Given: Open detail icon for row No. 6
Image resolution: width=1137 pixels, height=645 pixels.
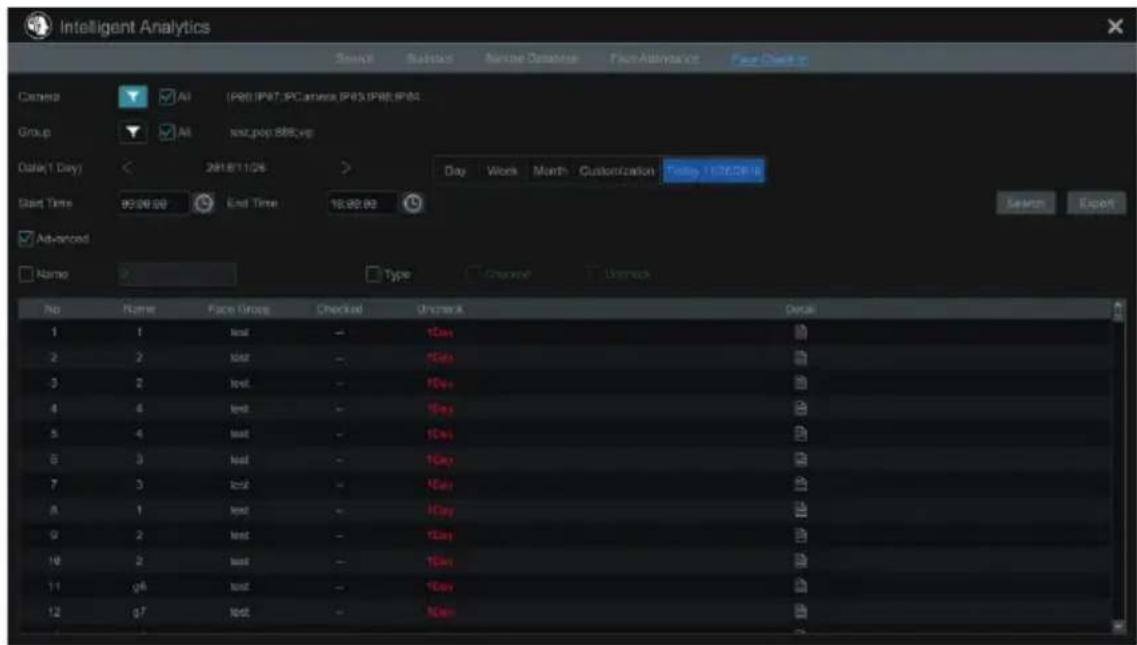Looking at the screenshot, I should (x=800, y=459).
